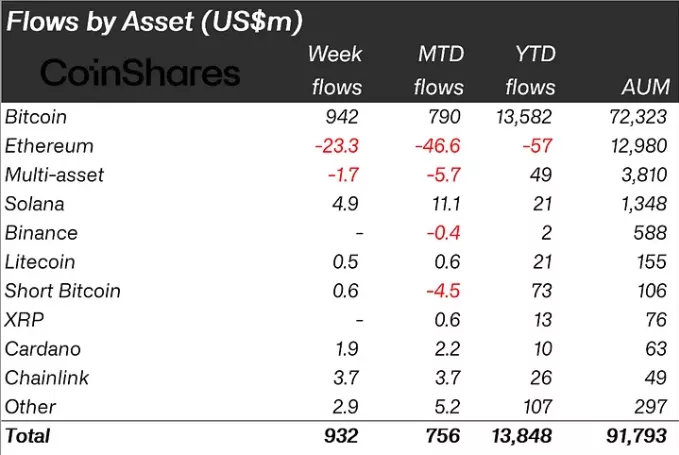This screenshot has height=455, width=679.
Task: Select the Bitcoin row label
Action: [x=35, y=117]
